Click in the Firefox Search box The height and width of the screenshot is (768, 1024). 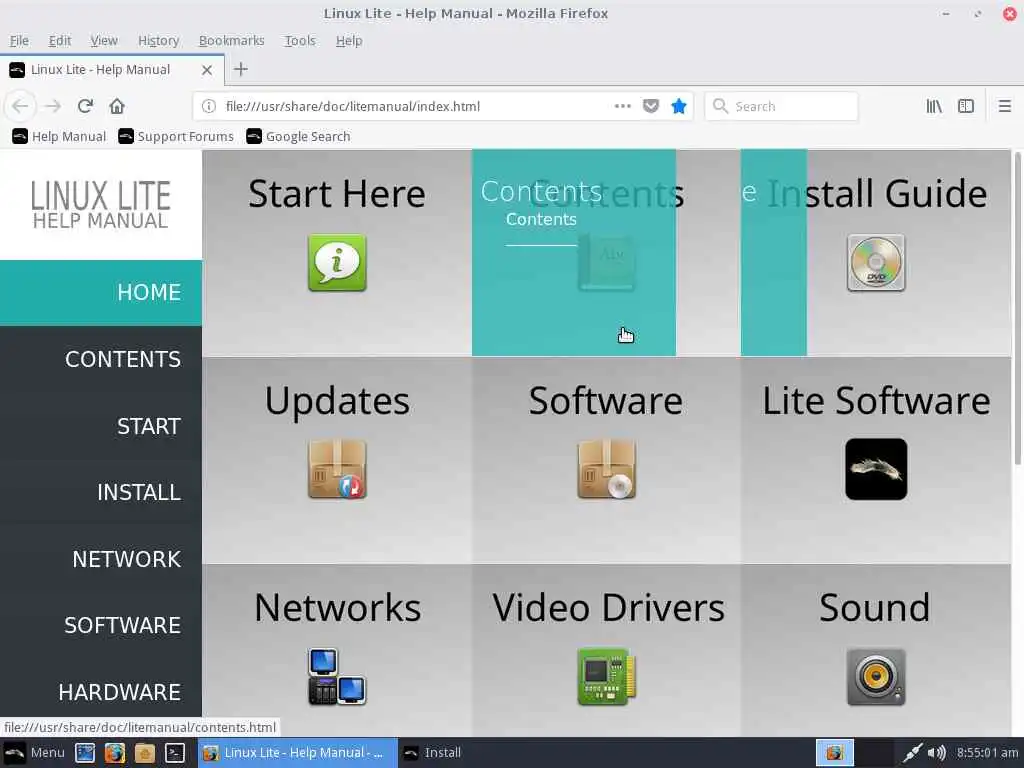click(x=781, y=106)
